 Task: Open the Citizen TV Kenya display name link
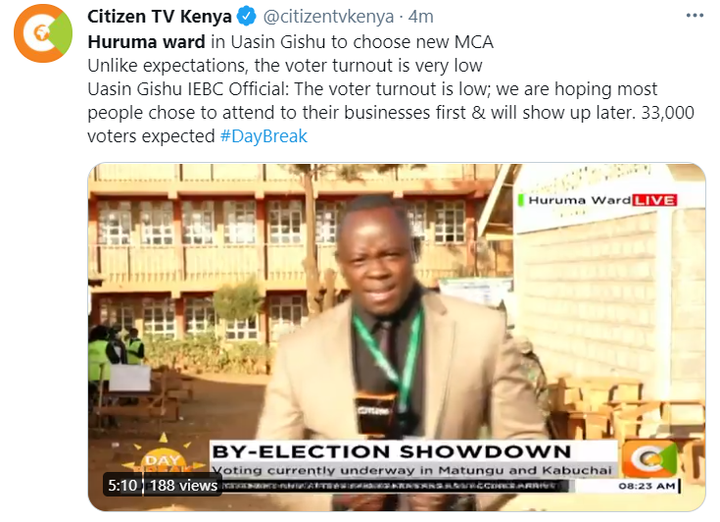[159, 17]
